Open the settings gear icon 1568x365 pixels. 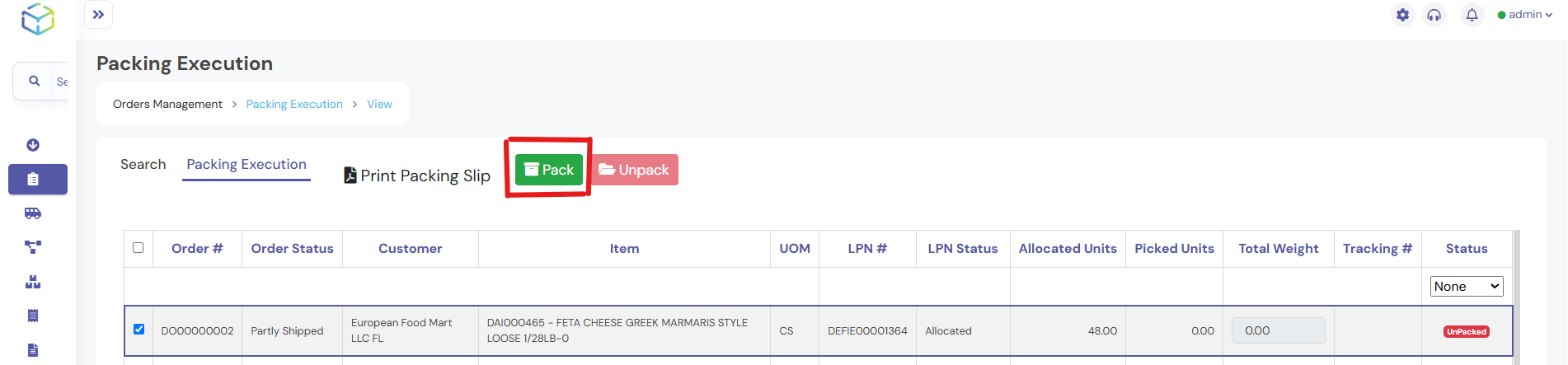1402,15
